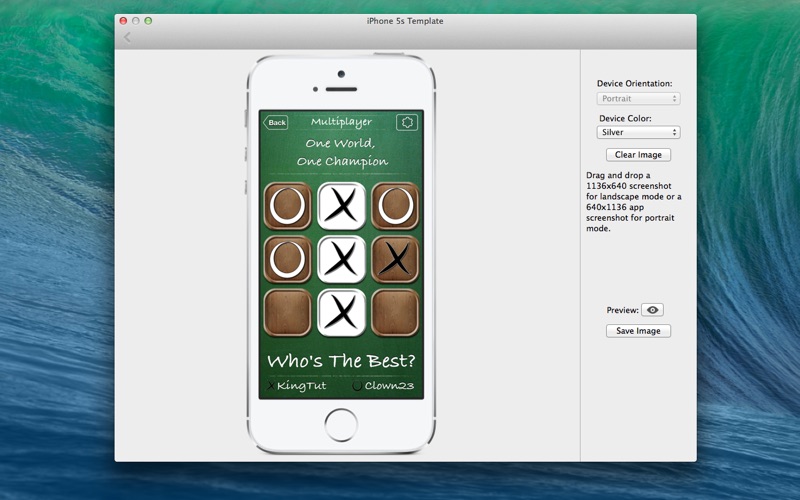
Task: Click the yellow minimize window button
Action: [x=136, y=21]
